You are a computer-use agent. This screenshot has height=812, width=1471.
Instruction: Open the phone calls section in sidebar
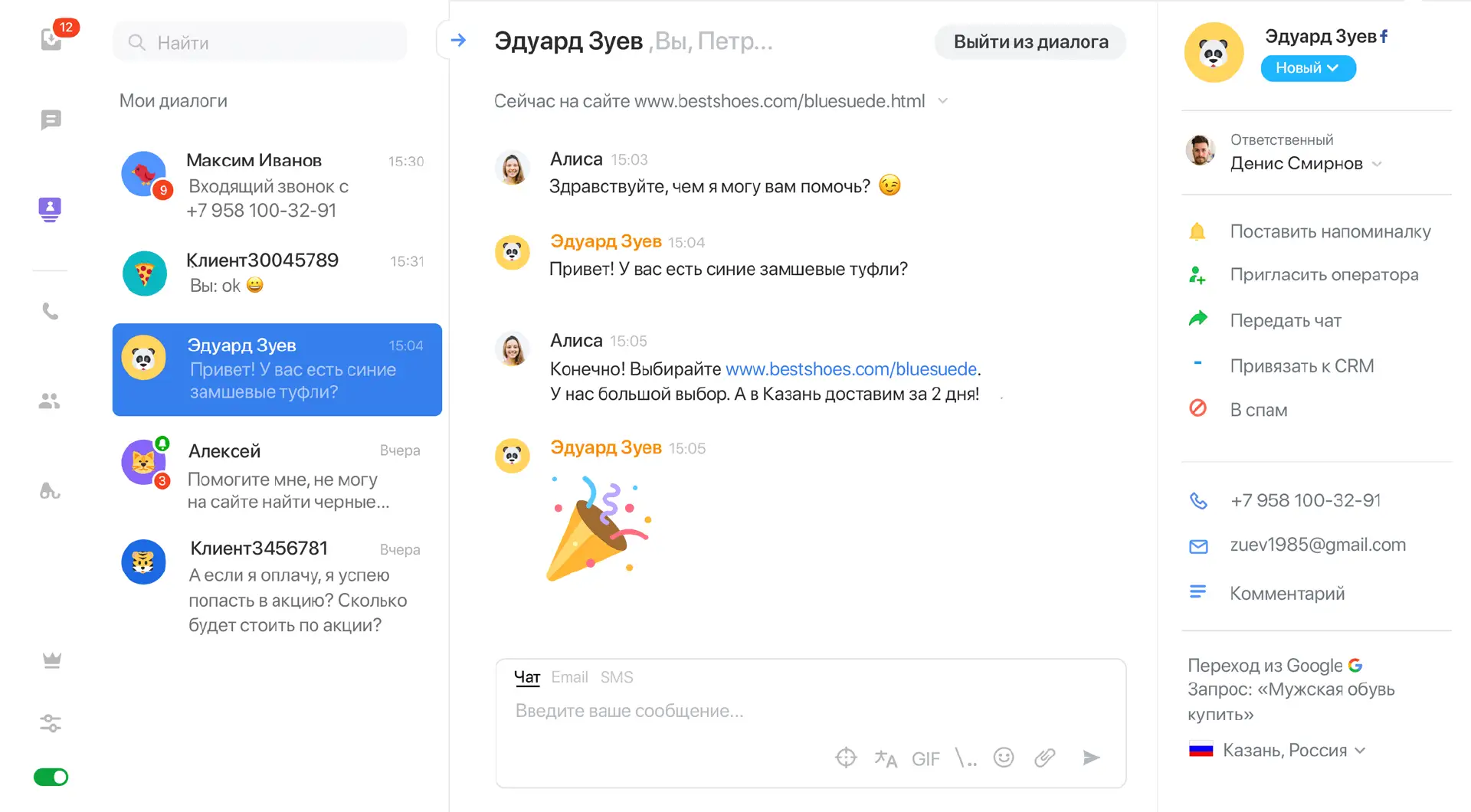tap(51, 311)
